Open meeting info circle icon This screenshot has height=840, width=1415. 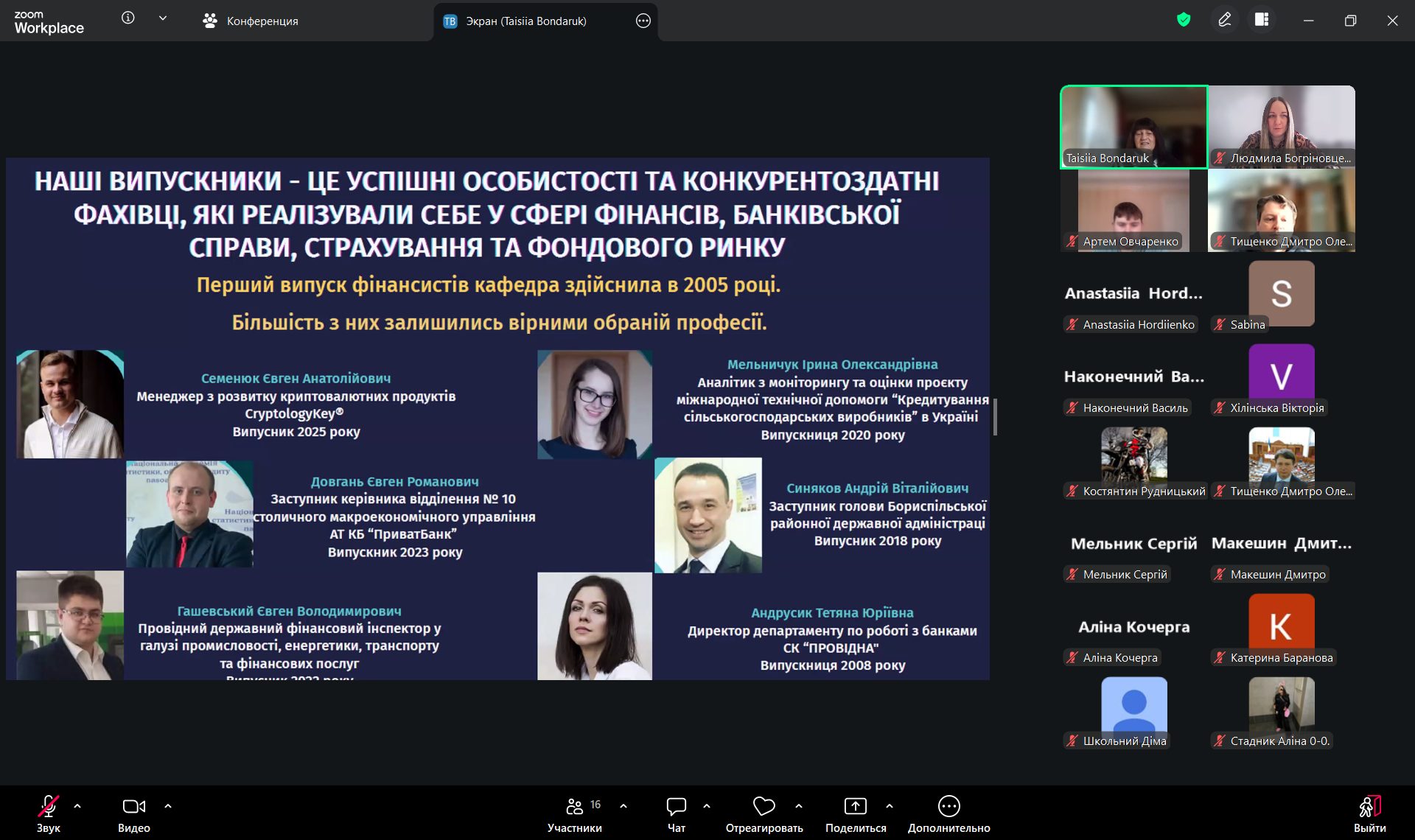click(x=128, y=18)
